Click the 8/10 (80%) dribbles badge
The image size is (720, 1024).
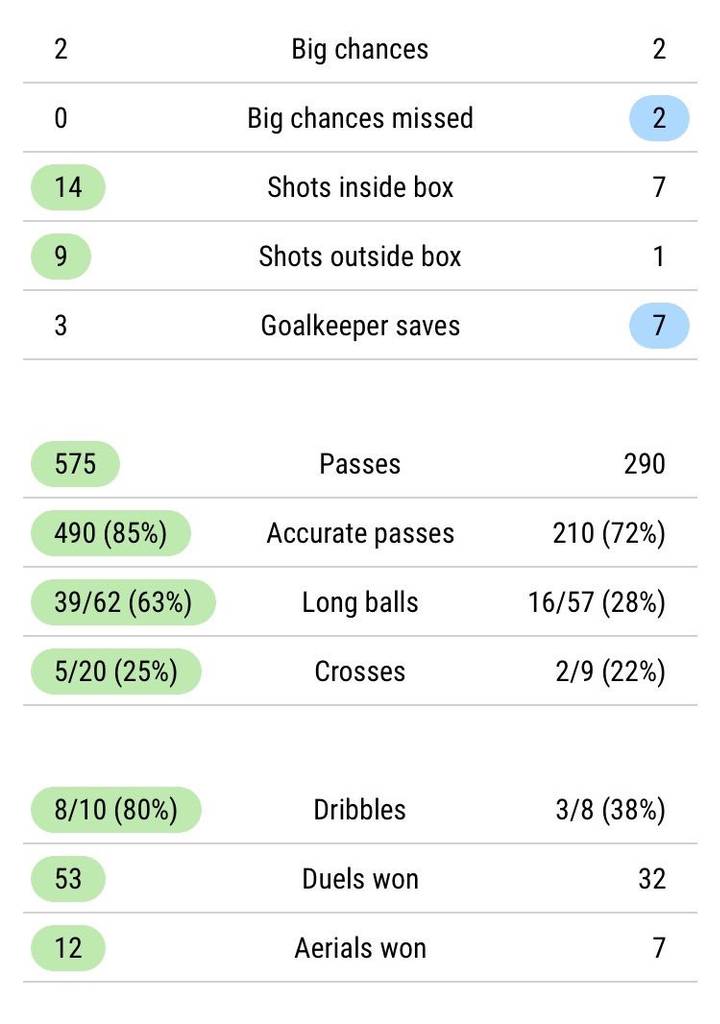[x=116, y=810]
